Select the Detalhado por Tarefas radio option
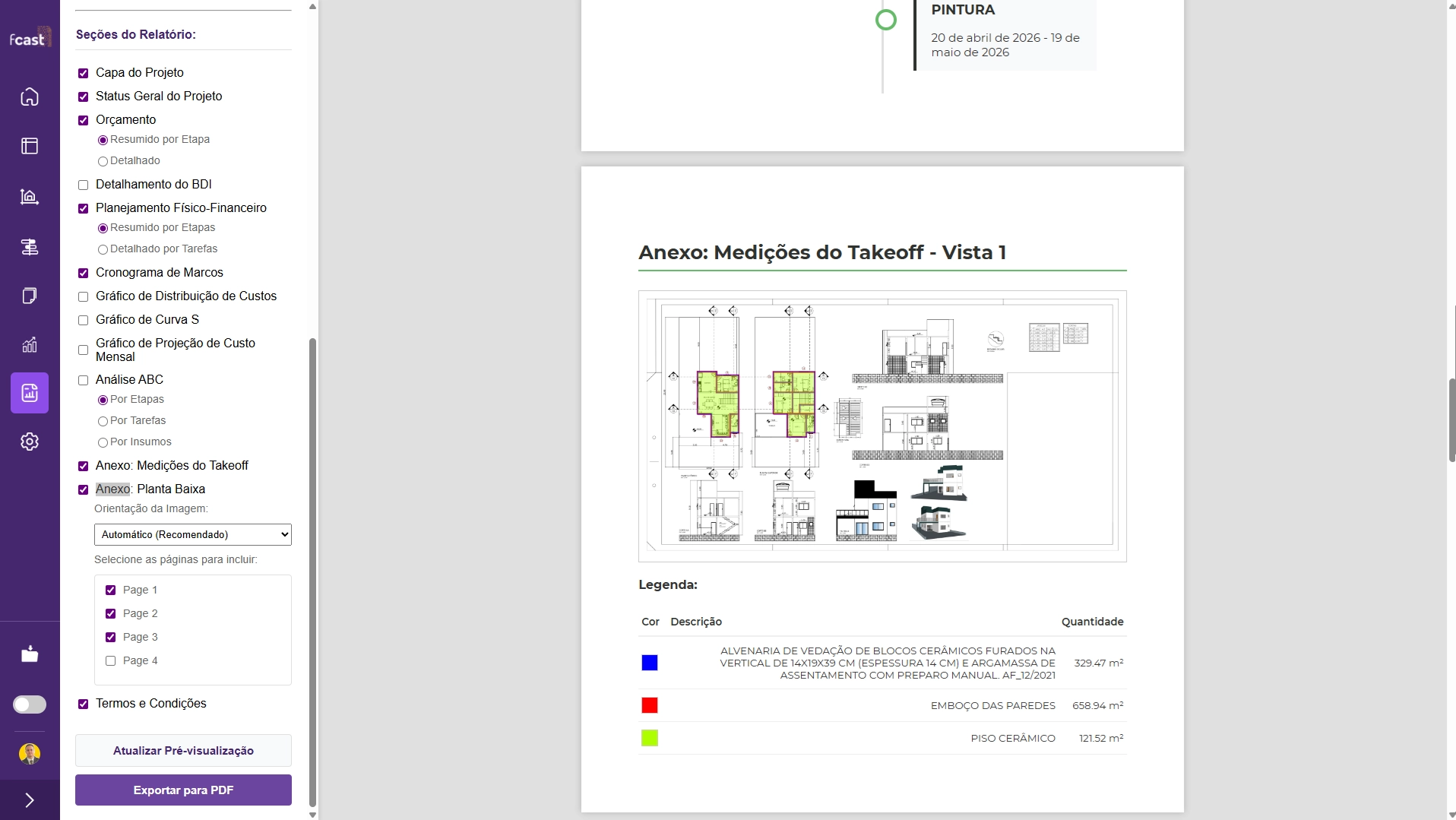This screenshot has width=1456, height=820. pos(103,249)
